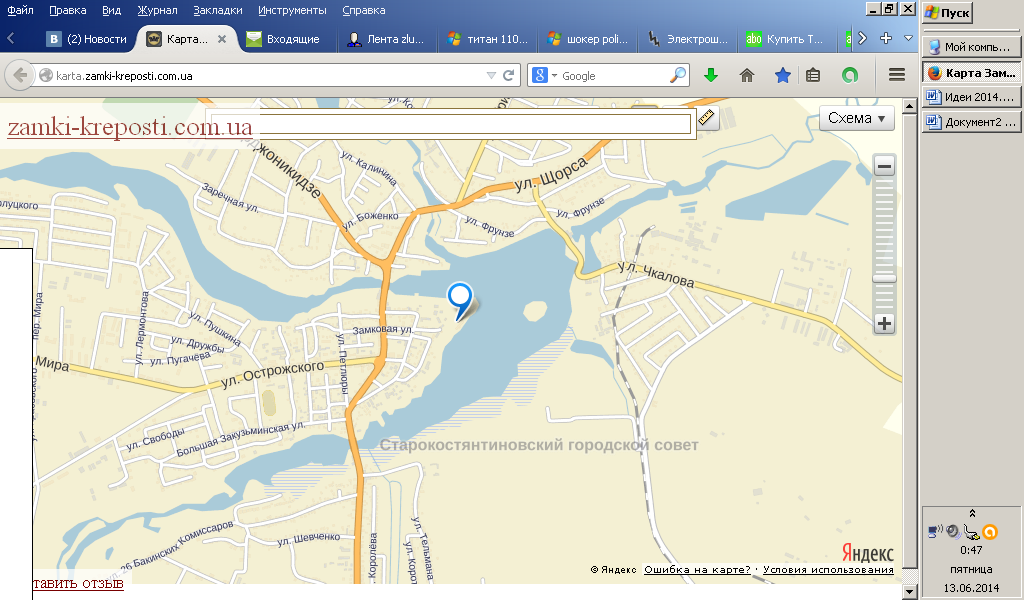Viewport: 1024px width, 600px height.
Task: Click the blue location marker pin
Action: pos(460,301)
